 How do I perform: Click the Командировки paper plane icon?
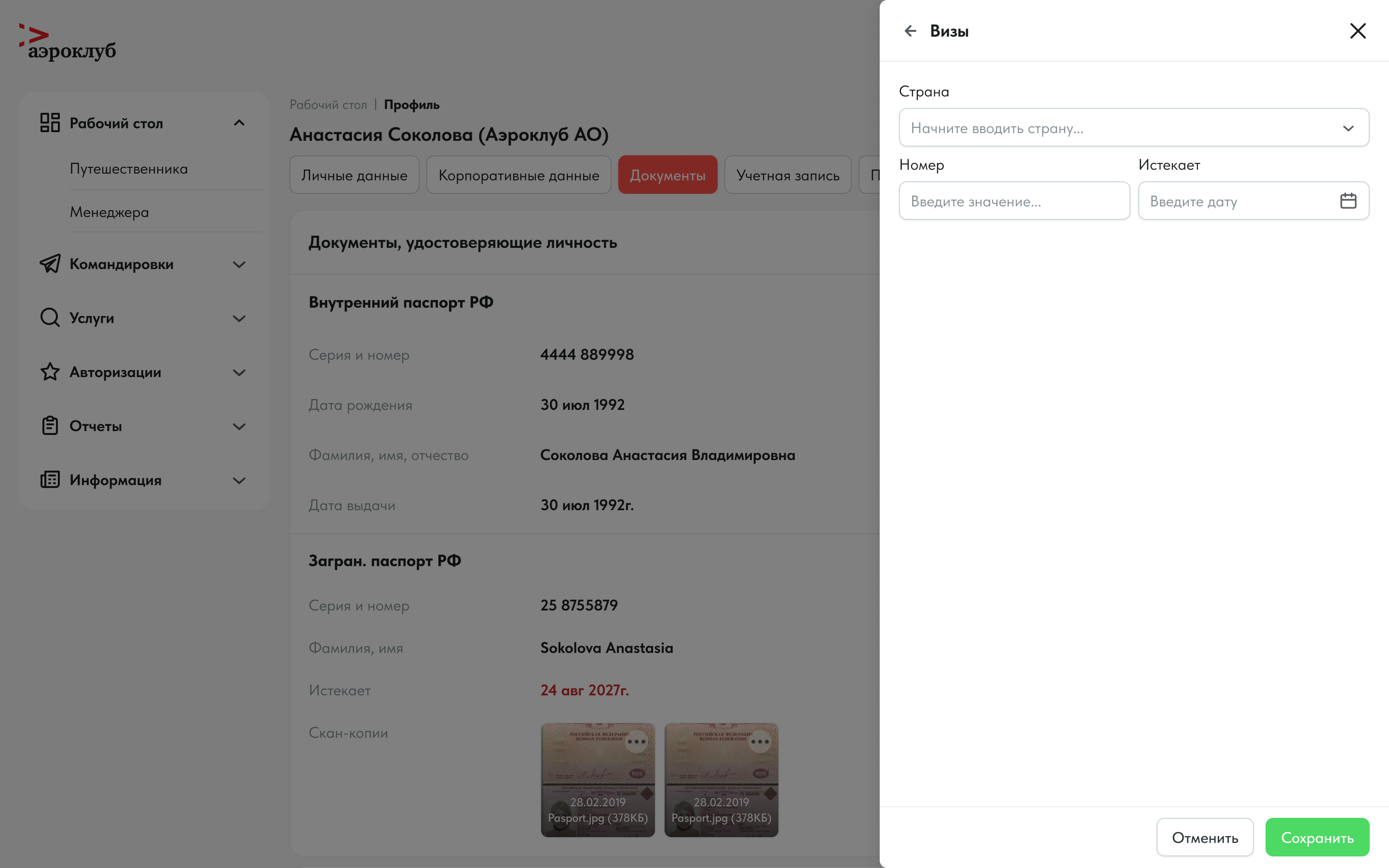point(50,264)
